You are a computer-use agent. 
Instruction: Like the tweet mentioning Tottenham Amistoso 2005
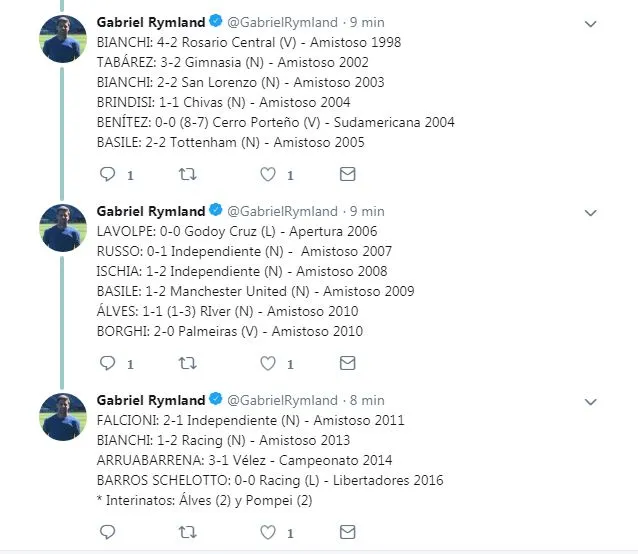click(x=267, y=174)
